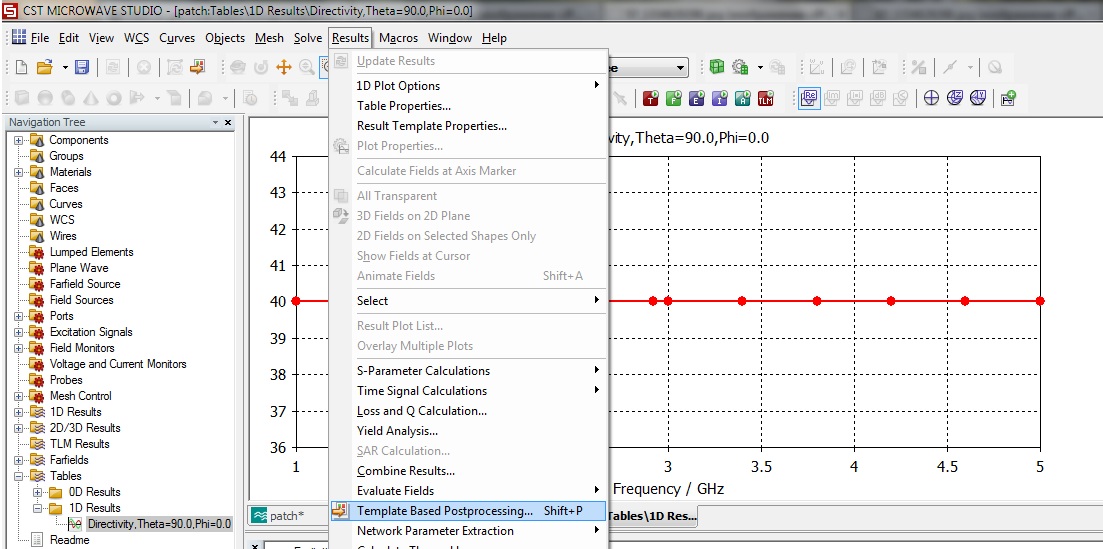Choose Template Based Postprocessing... menu entry

(x=468, y=511)
